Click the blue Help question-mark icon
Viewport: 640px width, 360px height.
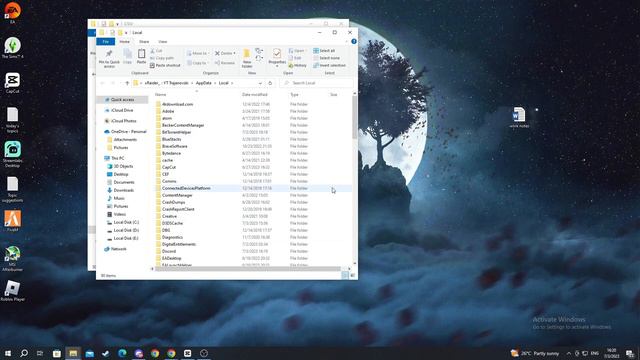pos(354,41)
